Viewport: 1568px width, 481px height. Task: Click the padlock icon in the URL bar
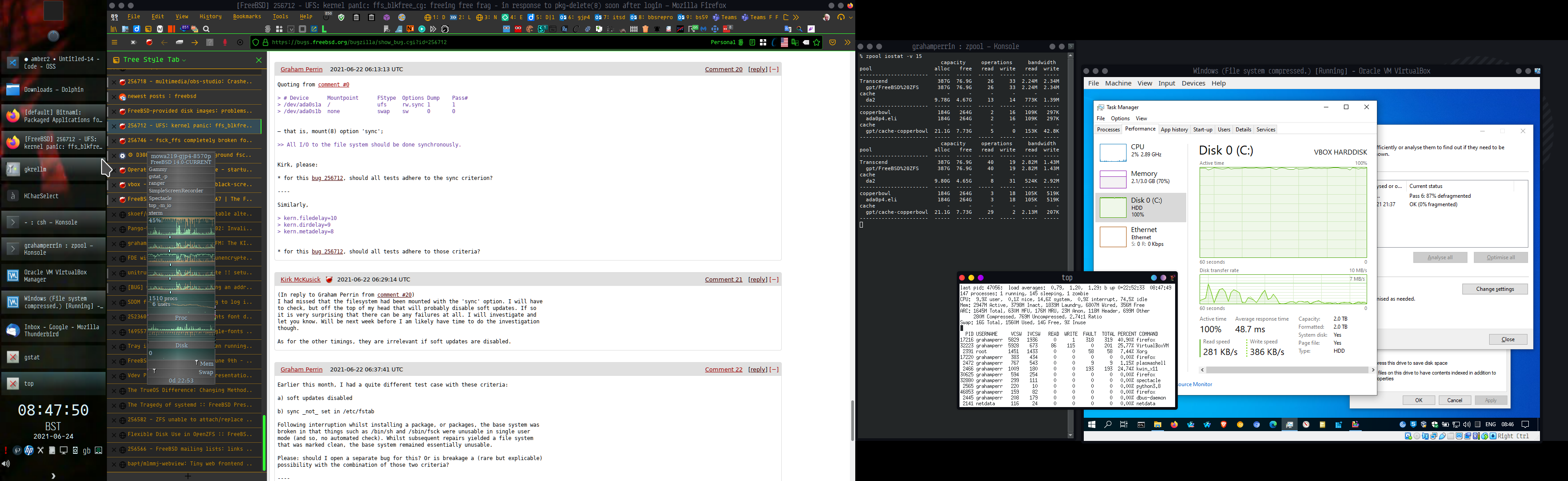point(265,43)
